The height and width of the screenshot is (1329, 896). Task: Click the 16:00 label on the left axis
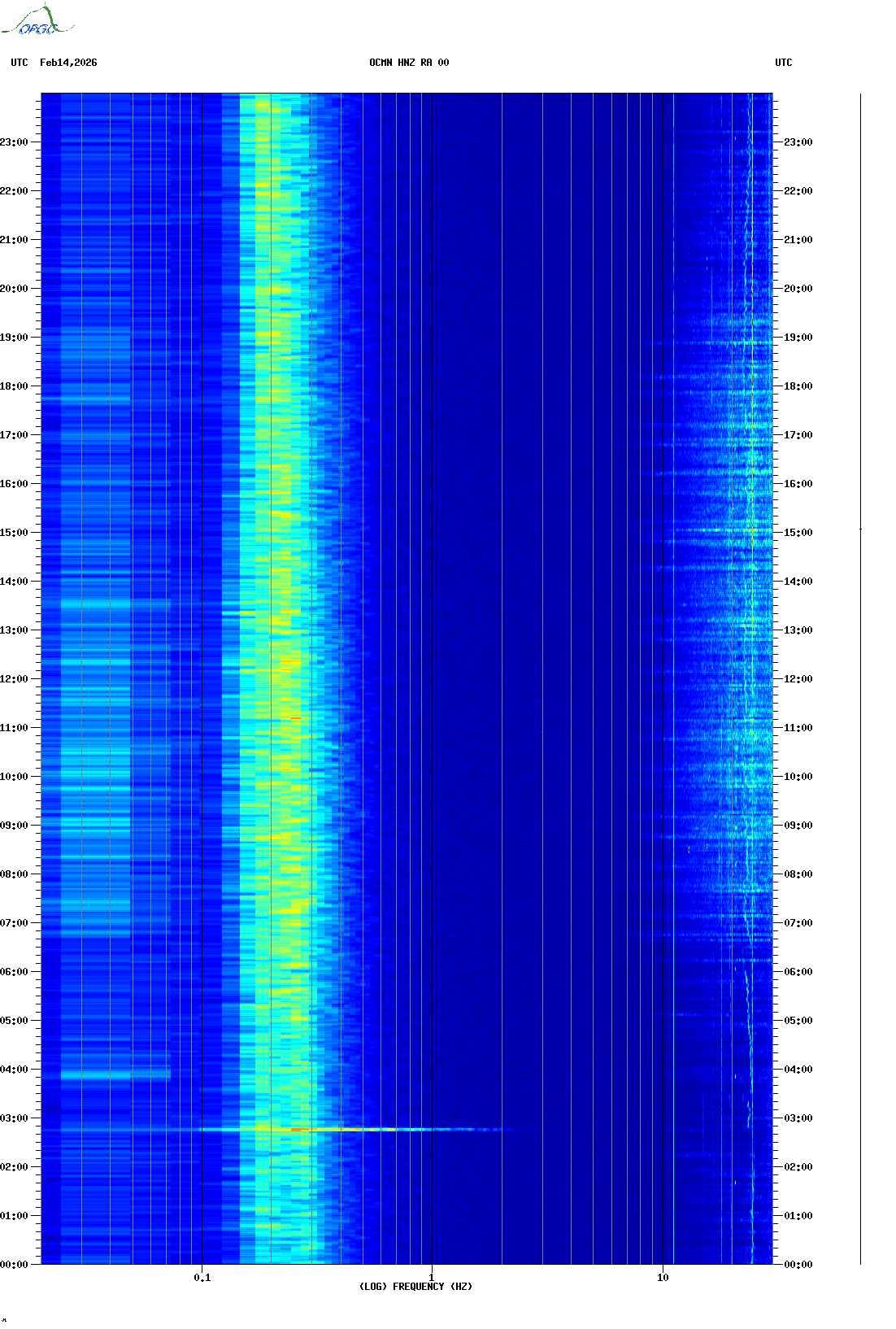(x=14, y=484)
